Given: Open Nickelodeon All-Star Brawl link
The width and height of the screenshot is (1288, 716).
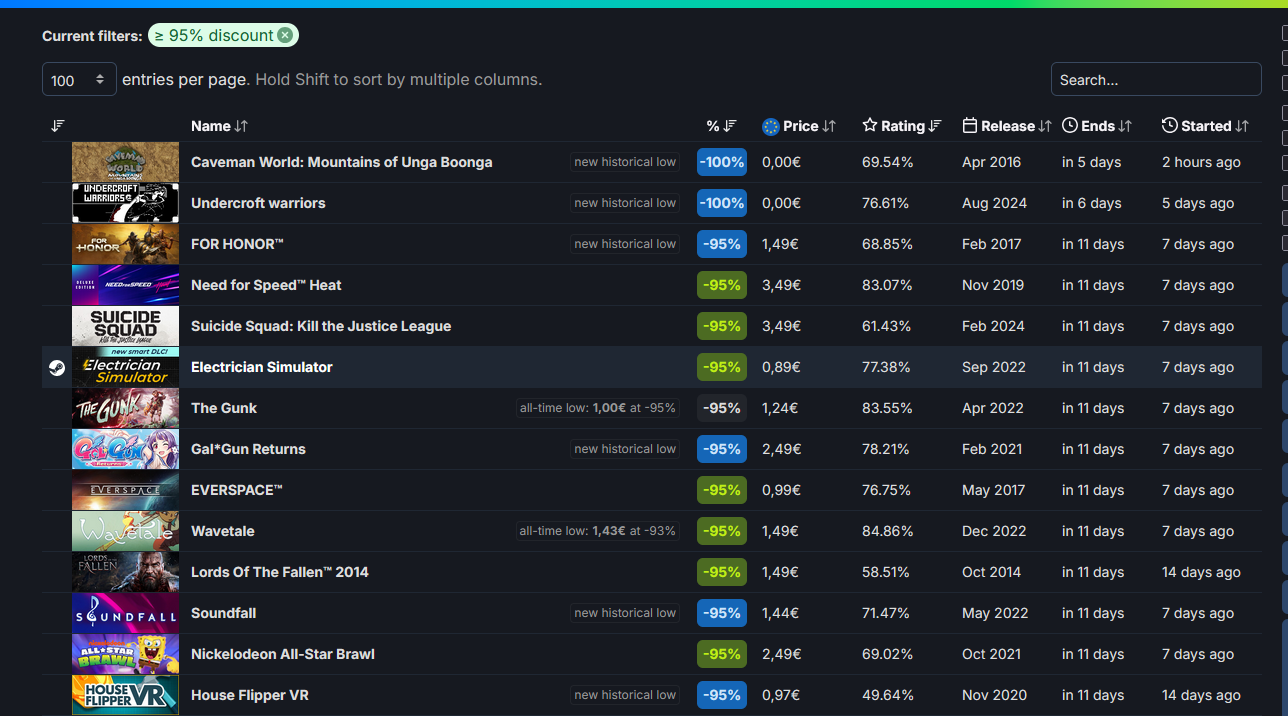Looking at the screenshot, I should 283,654.
